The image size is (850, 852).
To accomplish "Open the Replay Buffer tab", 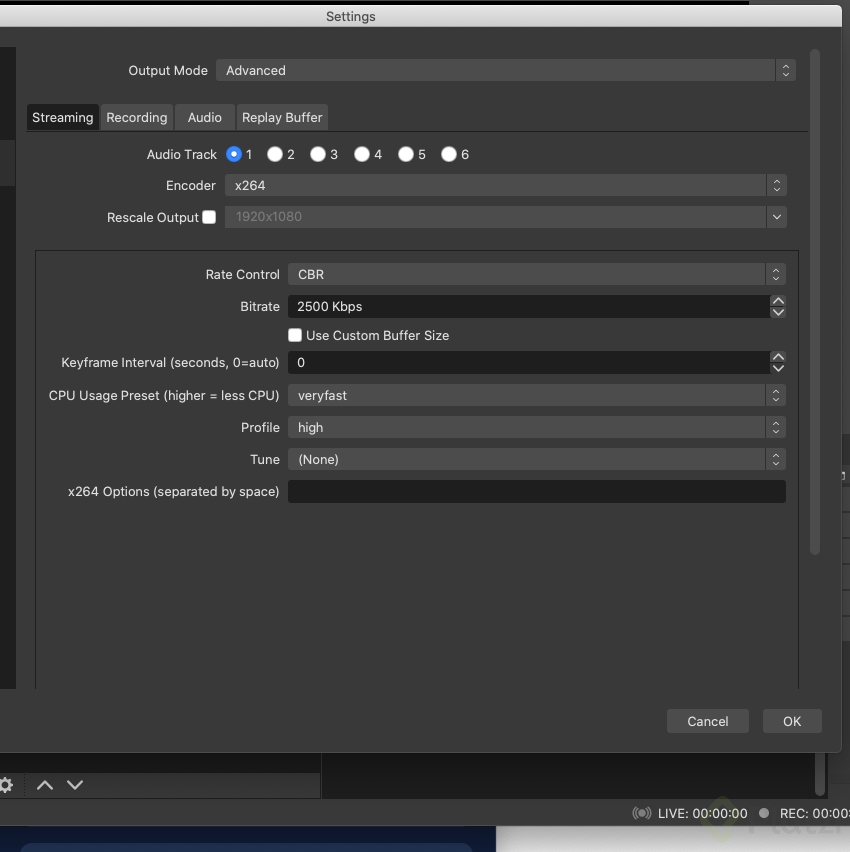I will (x=282, y=117).
